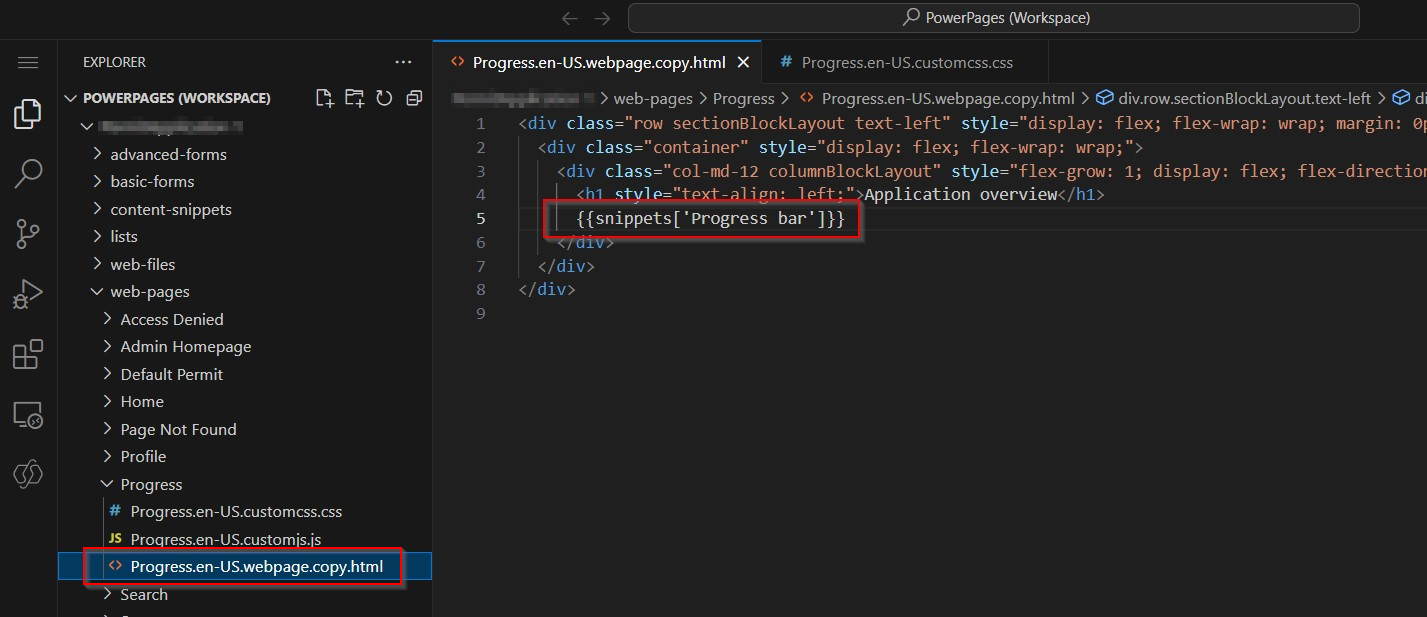1427x617 pixels.
Task: Click line number 1 in the gutter
Action: point(481,123)
